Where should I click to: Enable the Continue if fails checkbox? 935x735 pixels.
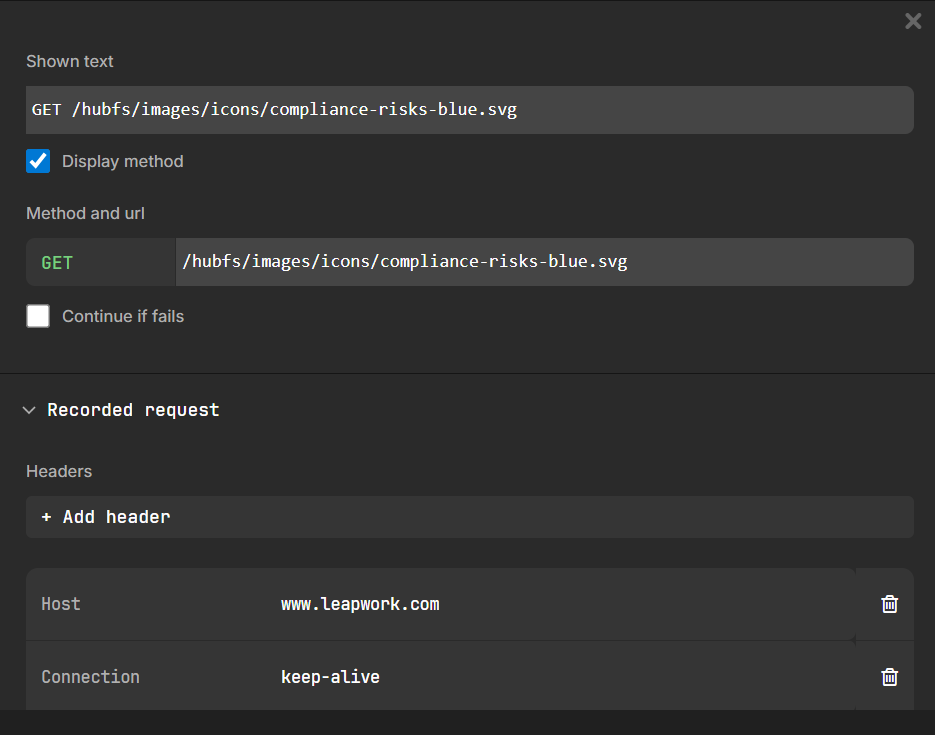tap(38, 316)
